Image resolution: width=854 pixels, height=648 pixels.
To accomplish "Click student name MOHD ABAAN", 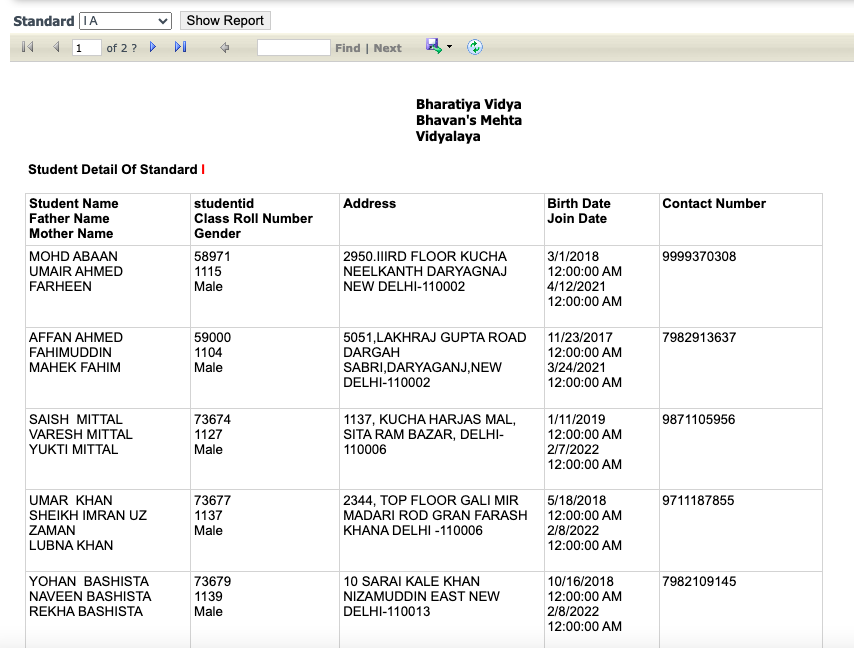I will 73,256.
